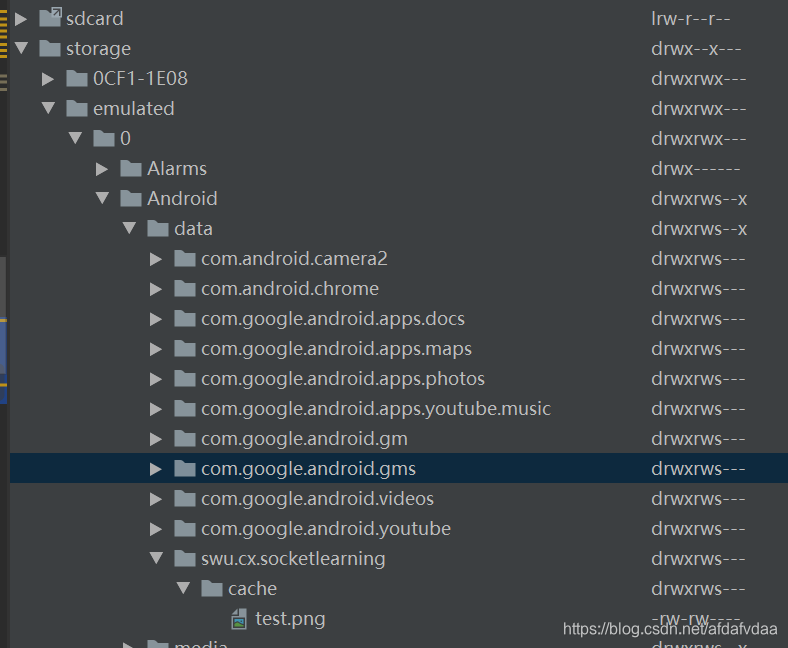
Task: Expand the 0CF1-1E08 folder arrow
Action: [48, 79]
